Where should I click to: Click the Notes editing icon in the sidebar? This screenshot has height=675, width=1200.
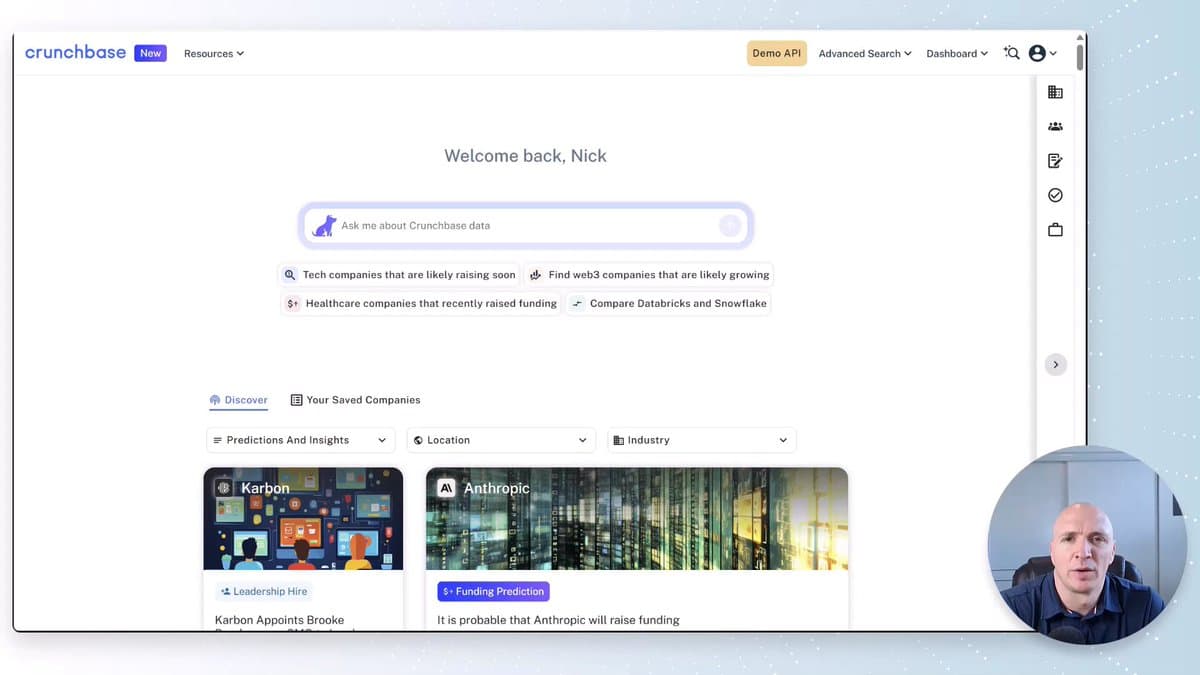coord(1055,160)
